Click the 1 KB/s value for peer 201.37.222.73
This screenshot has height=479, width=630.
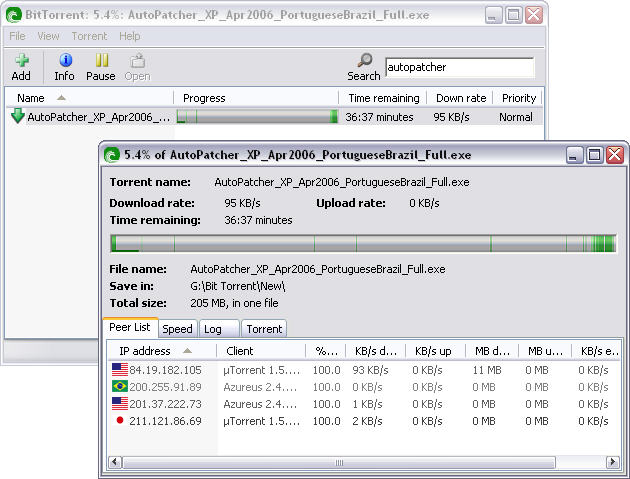pyautogui.click(x=367, y=404)
